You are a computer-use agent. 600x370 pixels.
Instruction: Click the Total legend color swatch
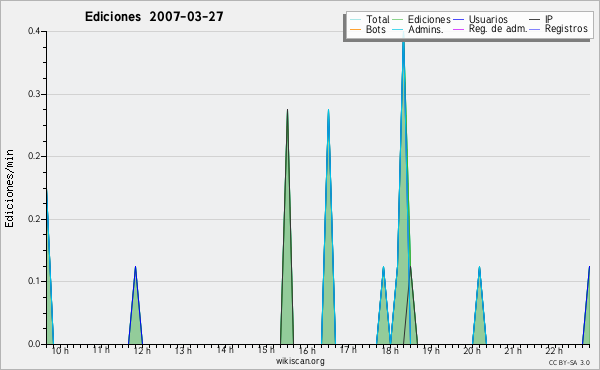pos(355,20)
